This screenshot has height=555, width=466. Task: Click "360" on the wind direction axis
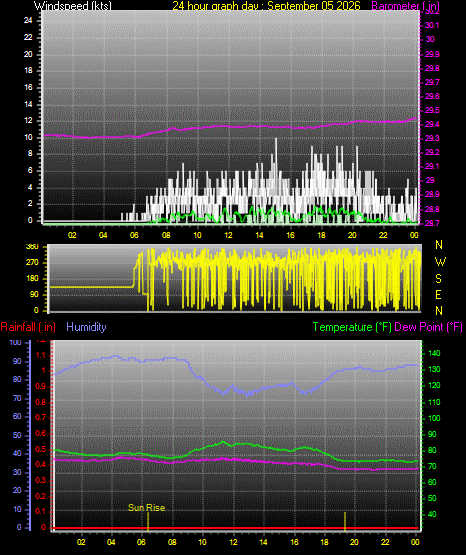point(32,247)
